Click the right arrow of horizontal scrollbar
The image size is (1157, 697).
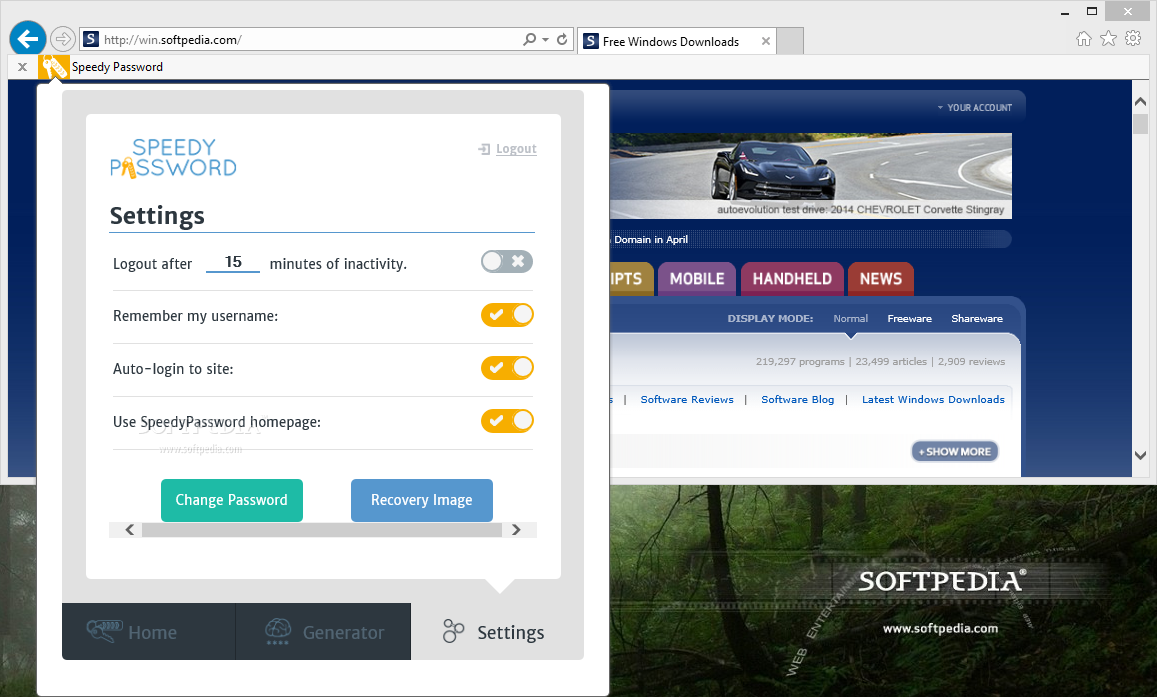516,530
